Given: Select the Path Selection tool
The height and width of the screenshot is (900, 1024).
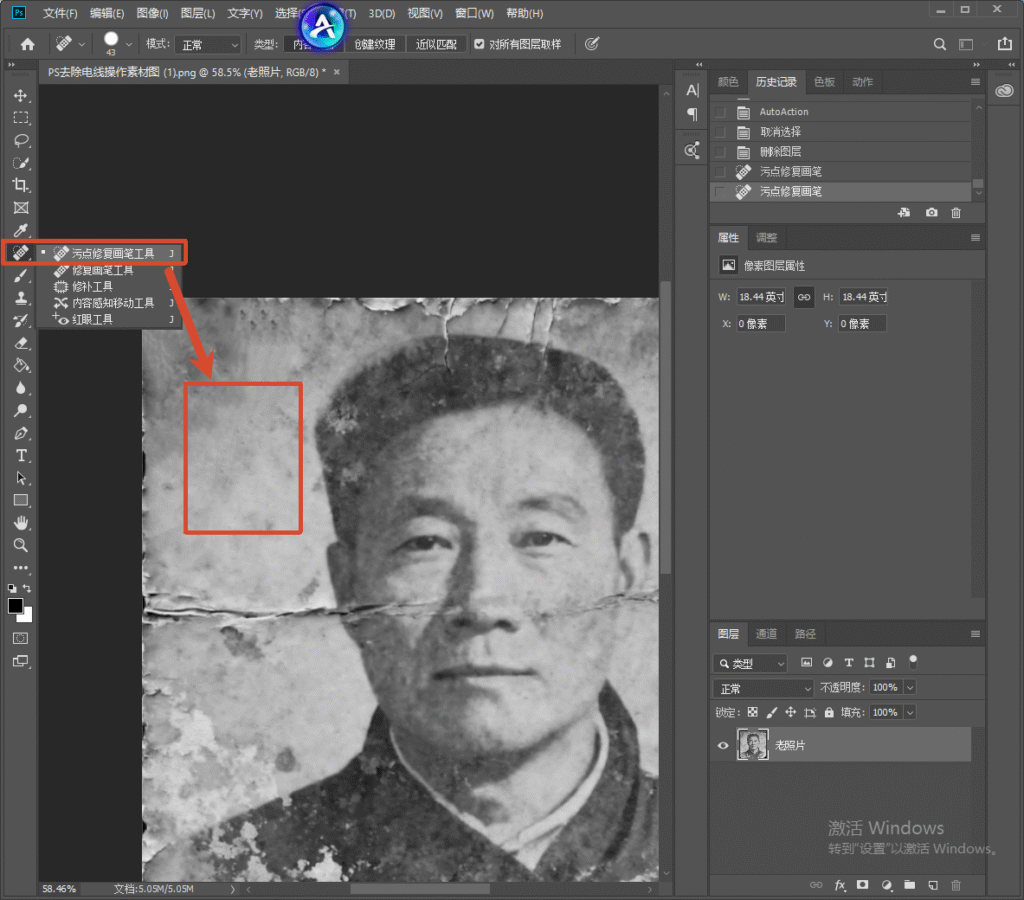Looking at the screenshot, I should pos(21,478).
